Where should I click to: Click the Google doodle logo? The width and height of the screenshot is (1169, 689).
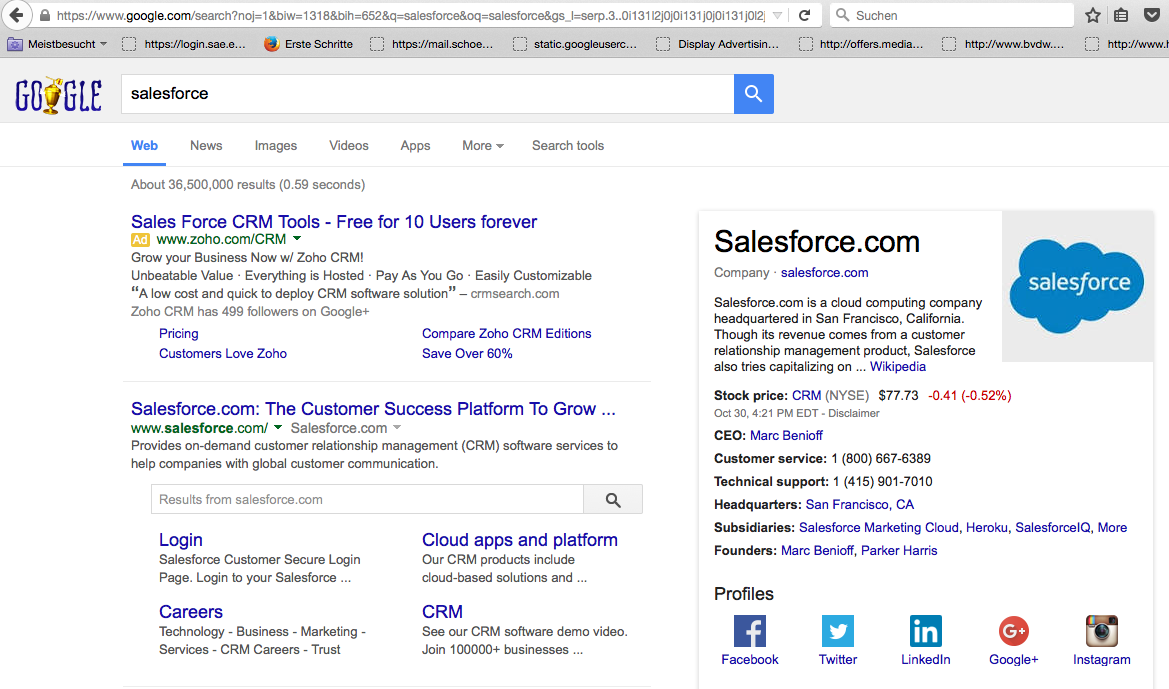(x=58, y=95)
